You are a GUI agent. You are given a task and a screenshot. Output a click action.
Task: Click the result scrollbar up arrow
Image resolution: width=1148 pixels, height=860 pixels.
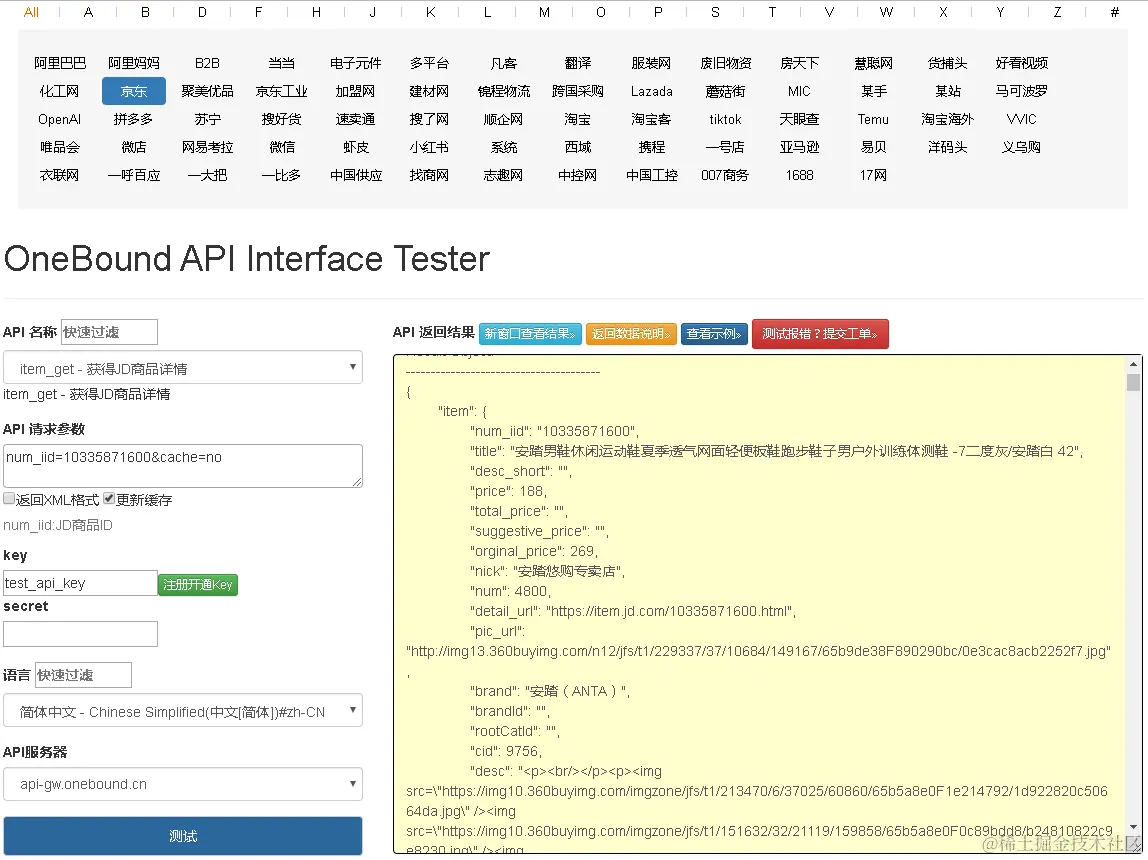click(x=1133, y=364)
